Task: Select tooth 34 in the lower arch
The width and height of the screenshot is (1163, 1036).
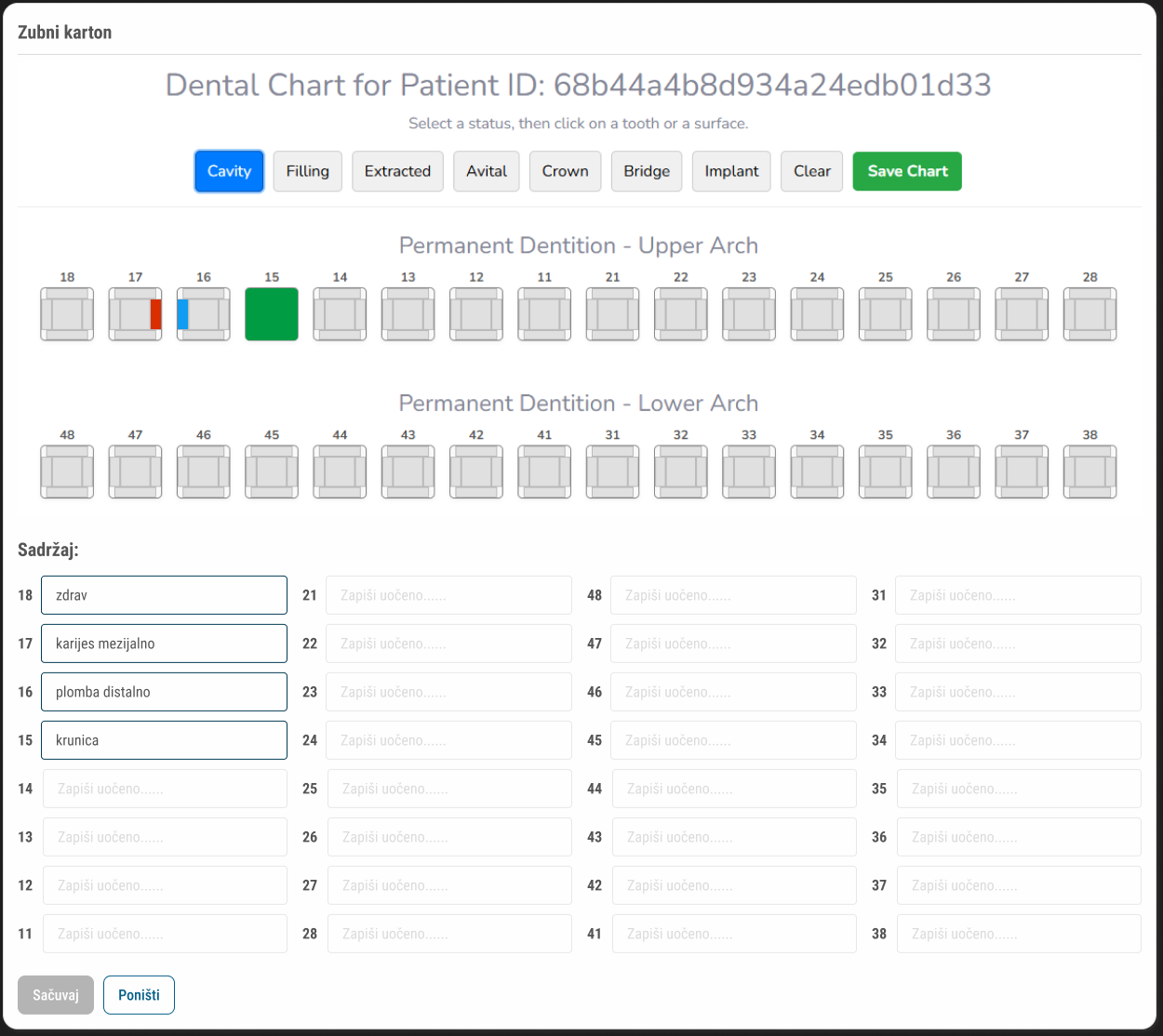Action: pyautogui.click(x=817, y=472)
